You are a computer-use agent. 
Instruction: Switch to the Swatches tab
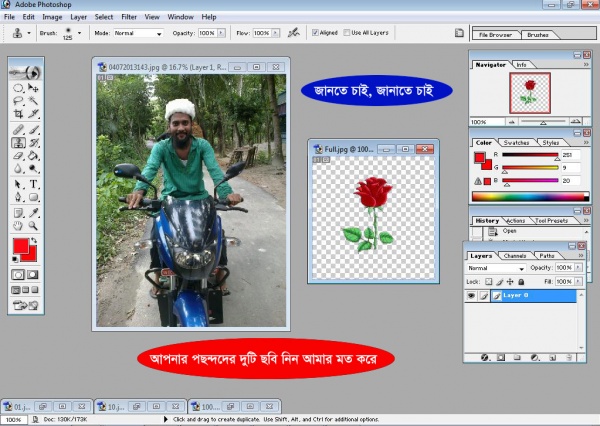point(516,143)
